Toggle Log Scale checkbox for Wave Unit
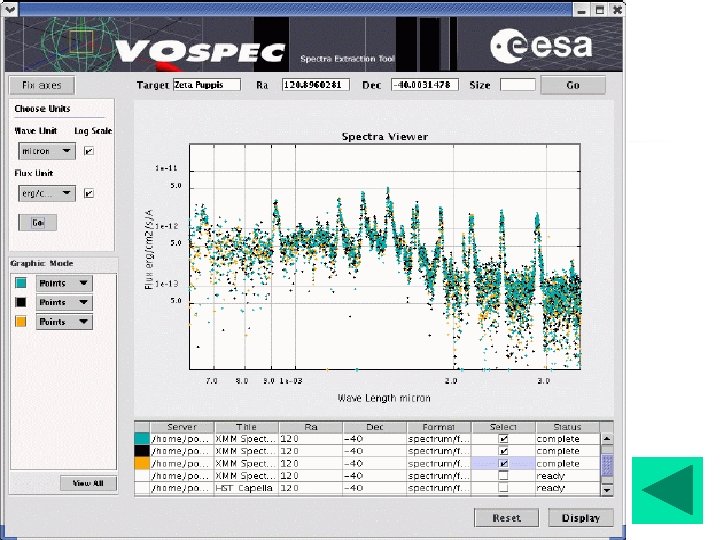This screenshot has height=540, width=720. point(89,151)
